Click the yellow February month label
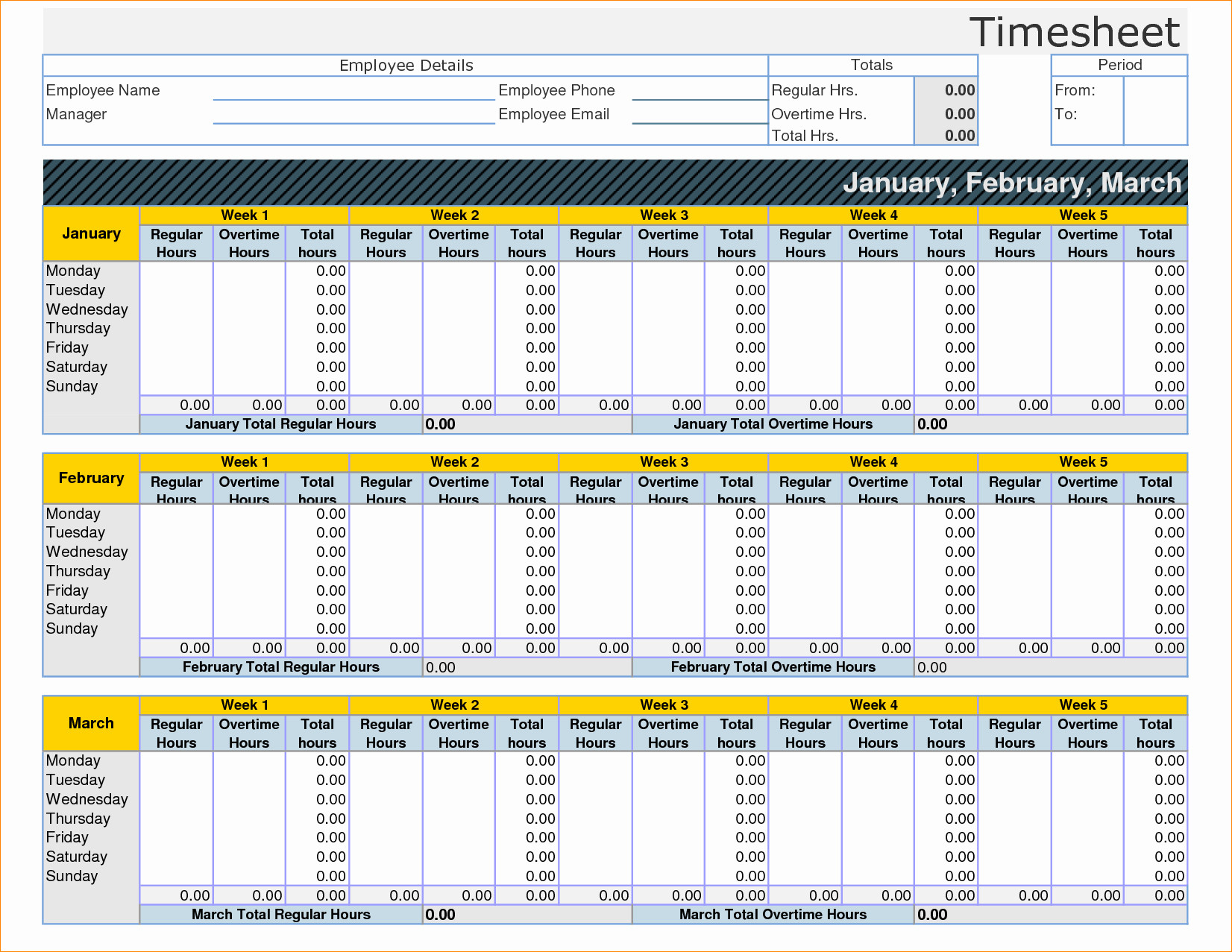 point(90,478)
